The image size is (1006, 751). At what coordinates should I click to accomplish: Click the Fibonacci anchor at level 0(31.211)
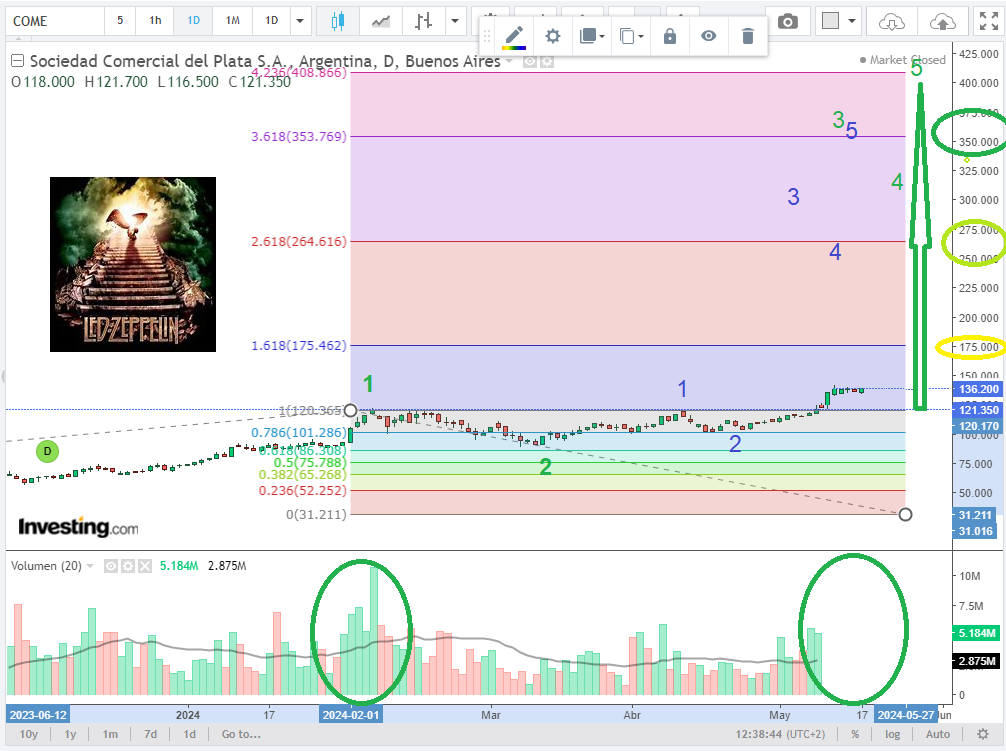905,514
